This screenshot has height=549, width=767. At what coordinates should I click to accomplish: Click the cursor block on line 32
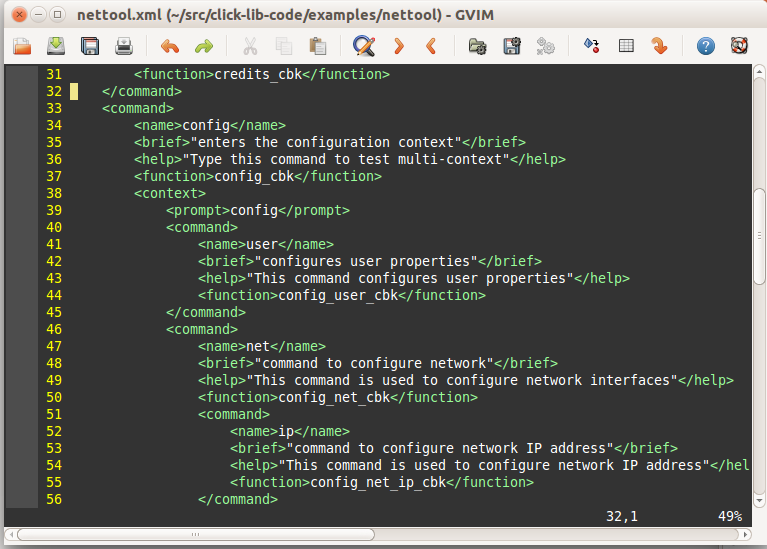[74, 92]
